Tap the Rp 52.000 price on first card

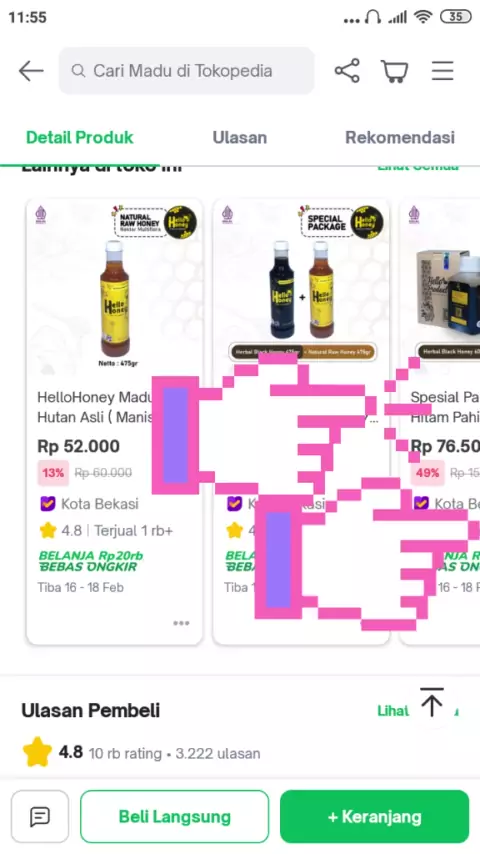78,446
